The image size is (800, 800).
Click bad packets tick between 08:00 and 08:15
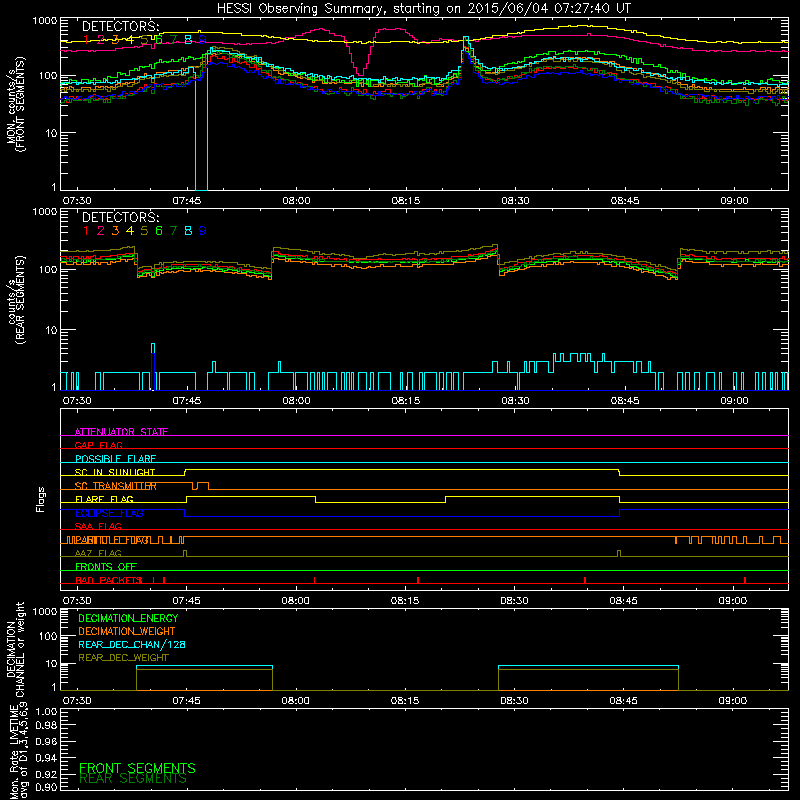(x=314, y=580)
